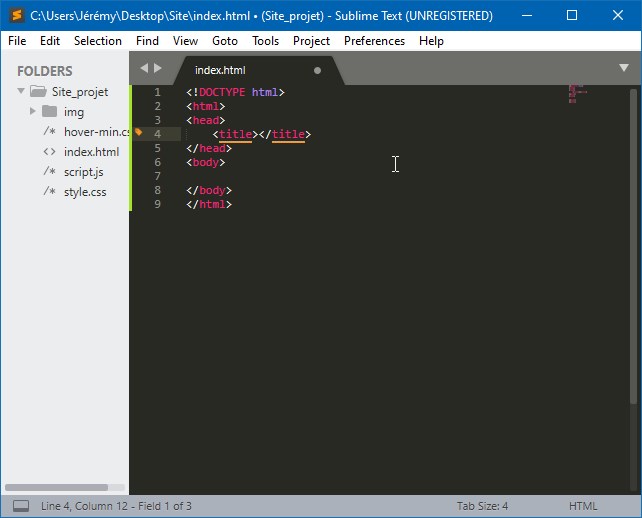Open the Goto menu
The height and width of the screenshot is (518, 642).
click(x=225, y=41)
